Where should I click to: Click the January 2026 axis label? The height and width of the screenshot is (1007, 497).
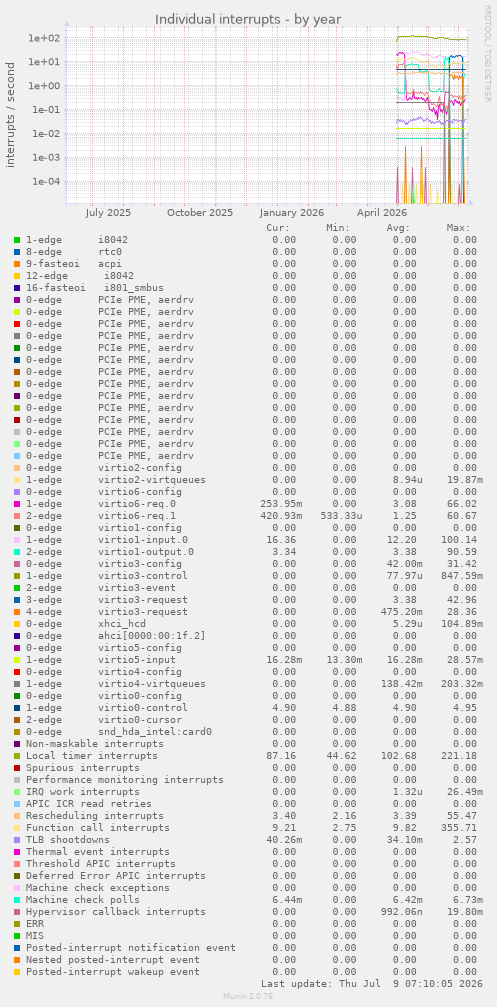point(292,213)
